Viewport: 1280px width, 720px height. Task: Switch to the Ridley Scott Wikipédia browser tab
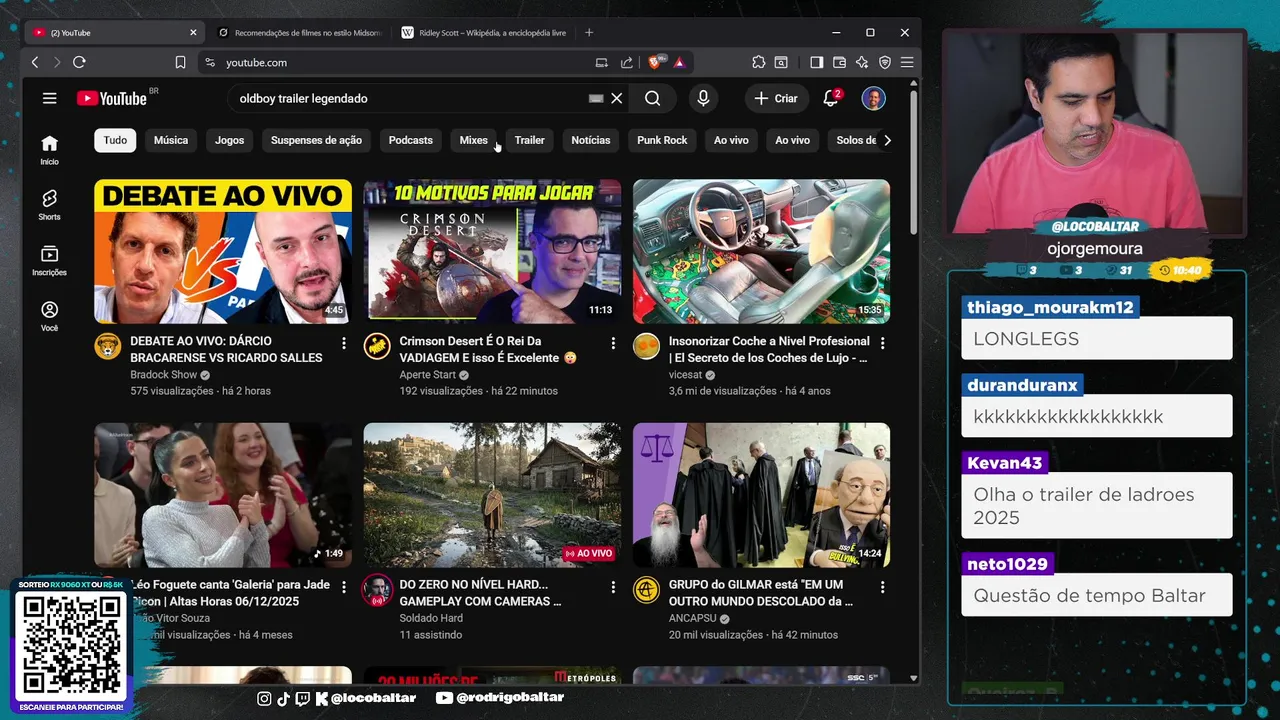pyautogui.click(x=484, y=33)
